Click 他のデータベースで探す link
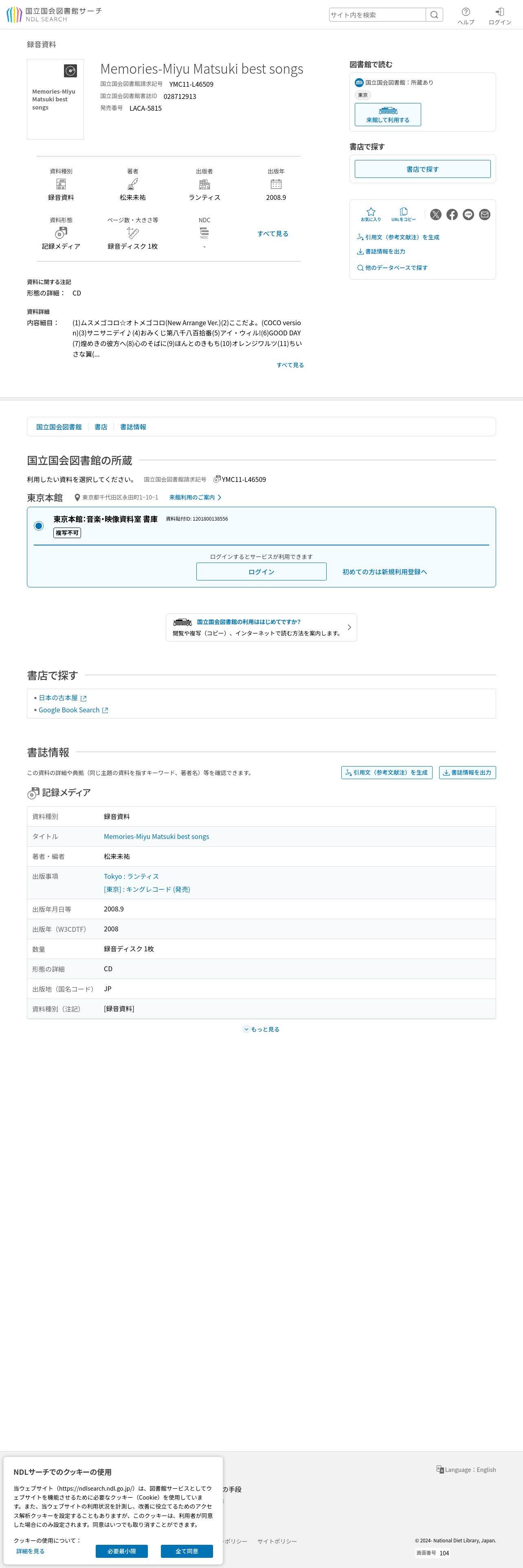 [392, 268]
